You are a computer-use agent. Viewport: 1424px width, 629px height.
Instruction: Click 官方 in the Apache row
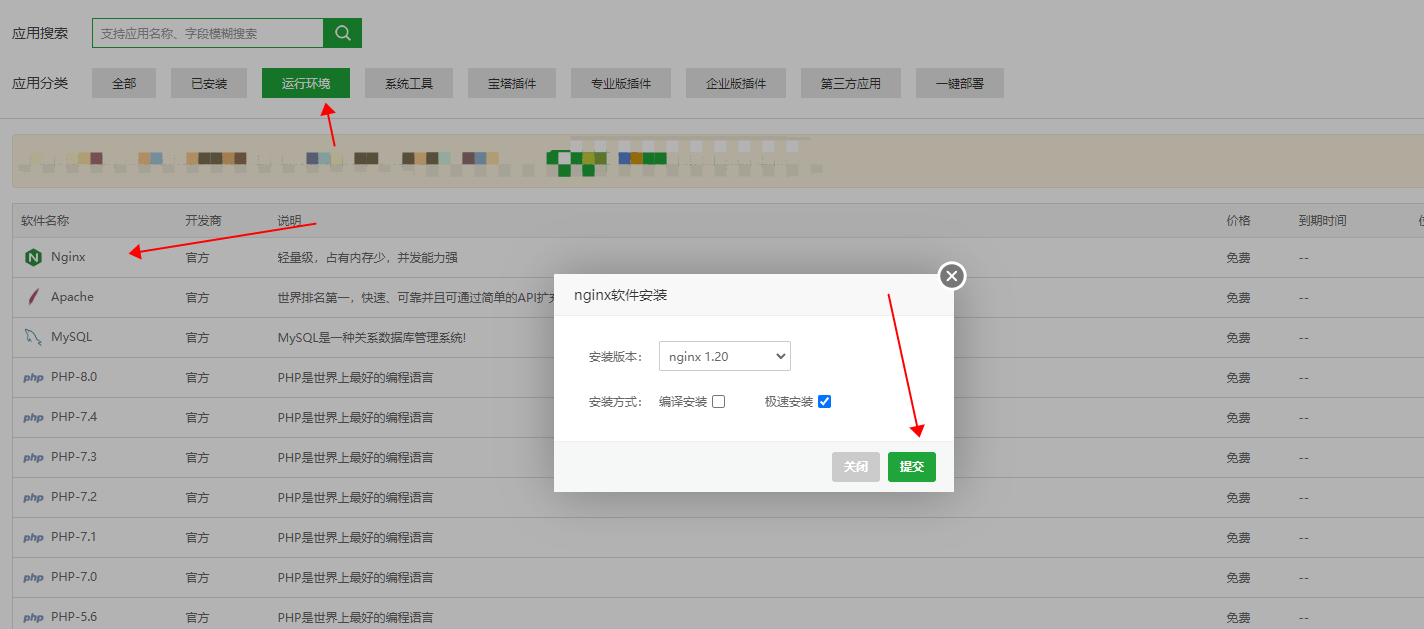coord(197,298)
